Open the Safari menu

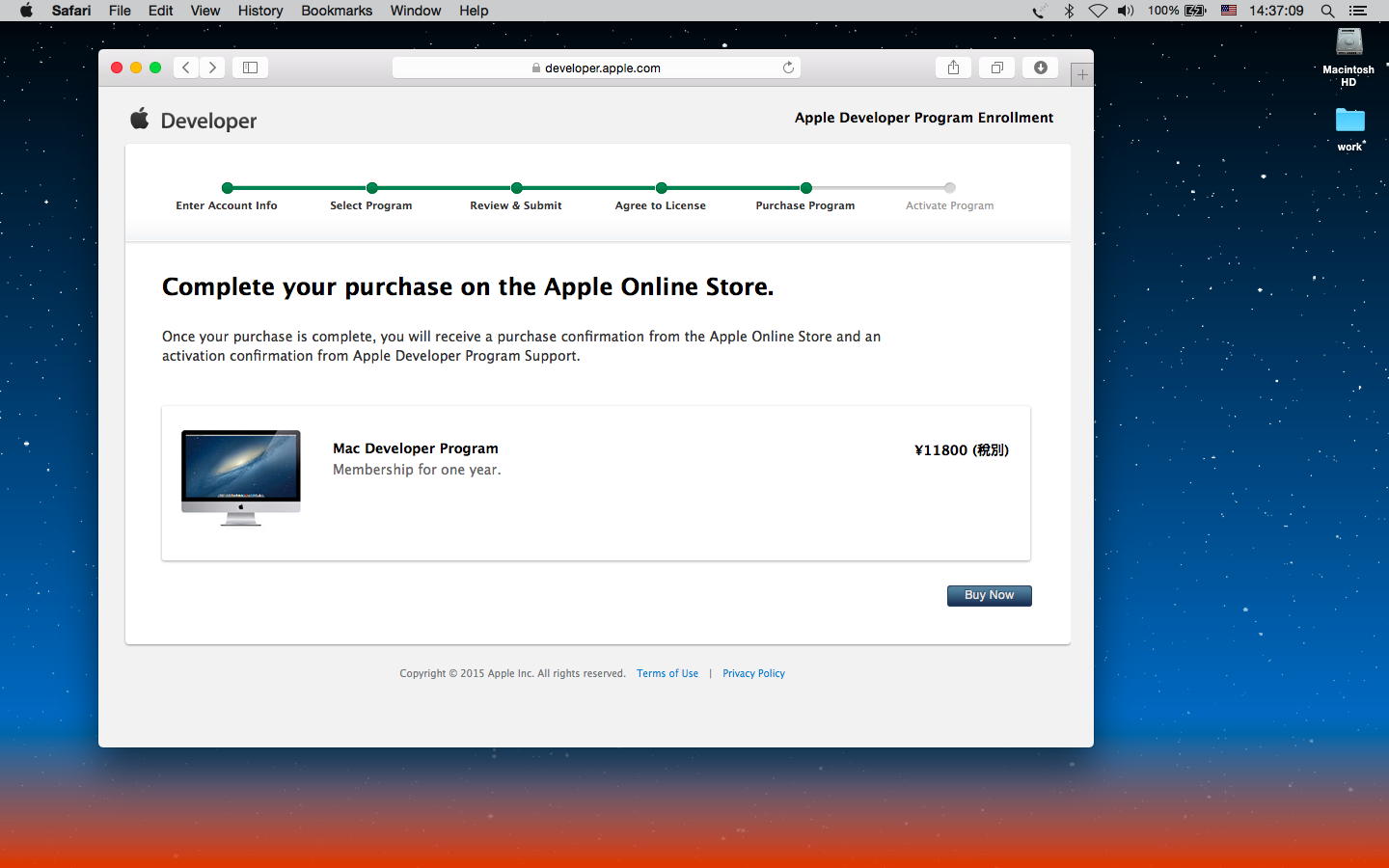(x=71, y=11)
